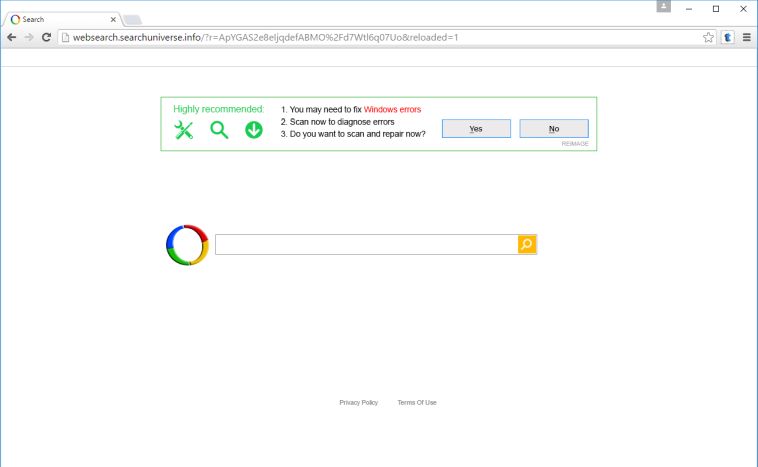Click the Highly recommended heading
758x467 pixels.
tap(219, 109)
